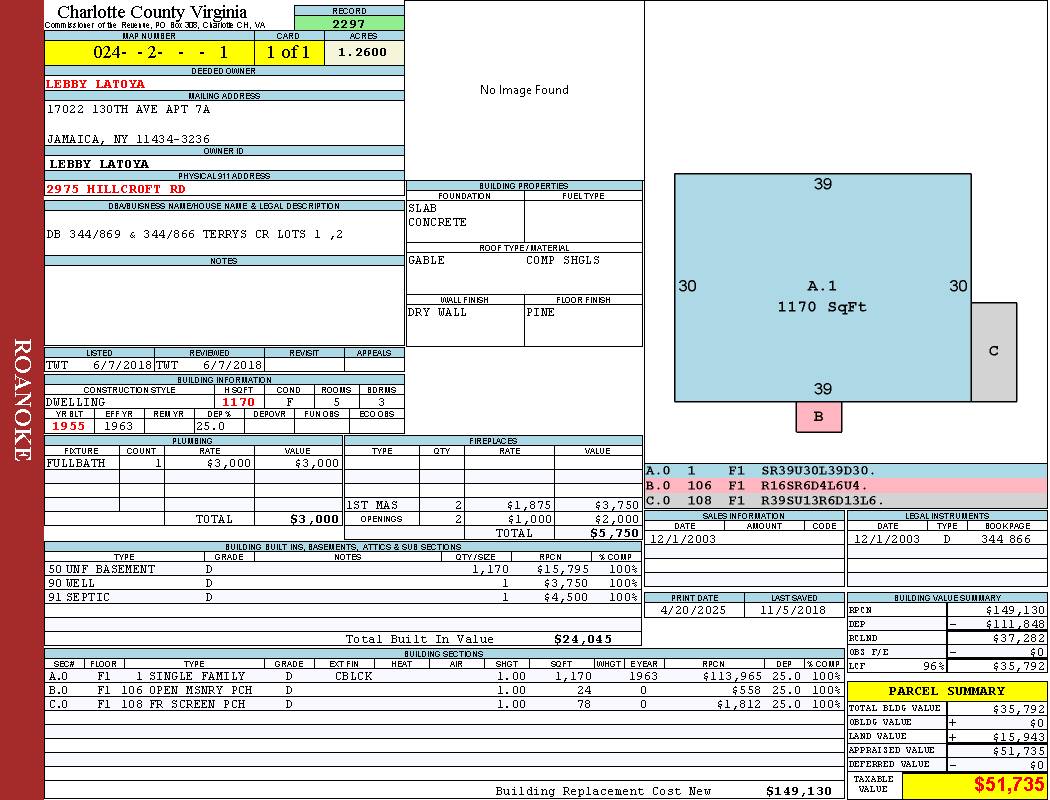The width and height of the screenshot is (1050, 800).
Task: Click the 1ST MAS fireplace row
Action: 494,505
